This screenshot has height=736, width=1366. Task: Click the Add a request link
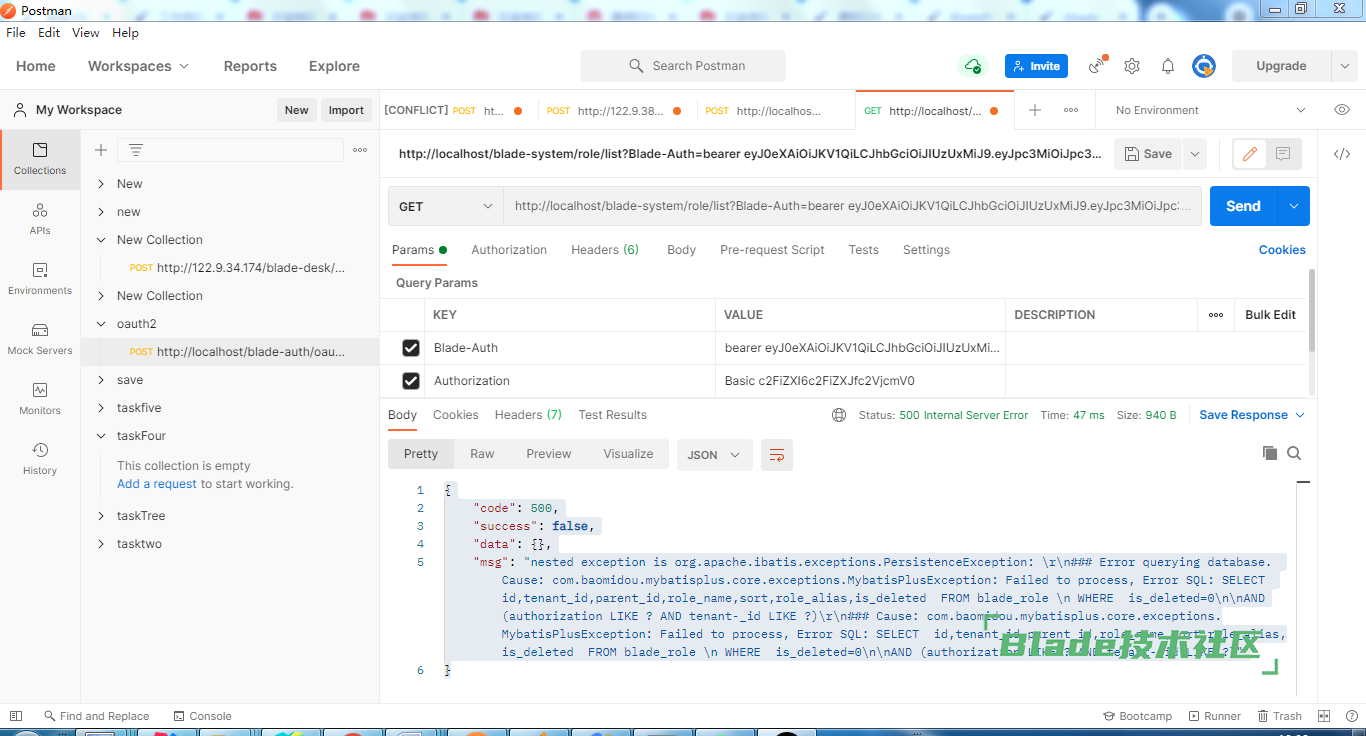[157, 484]
